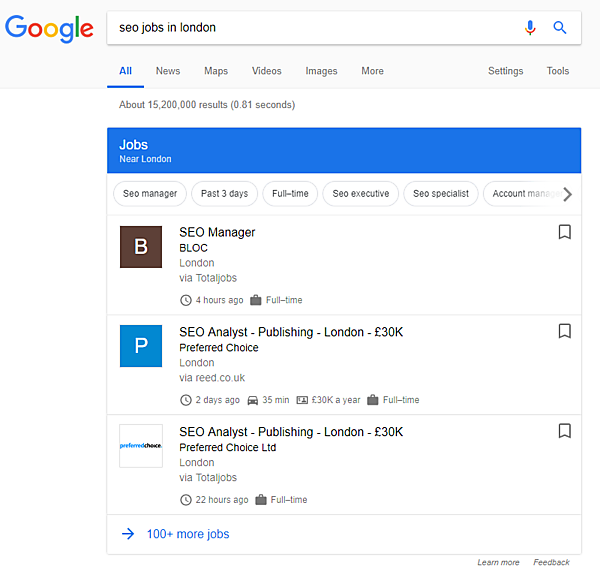
Task: Click the "22 hours ago" text
Action: pyautogui.click(x=222, y=500)
